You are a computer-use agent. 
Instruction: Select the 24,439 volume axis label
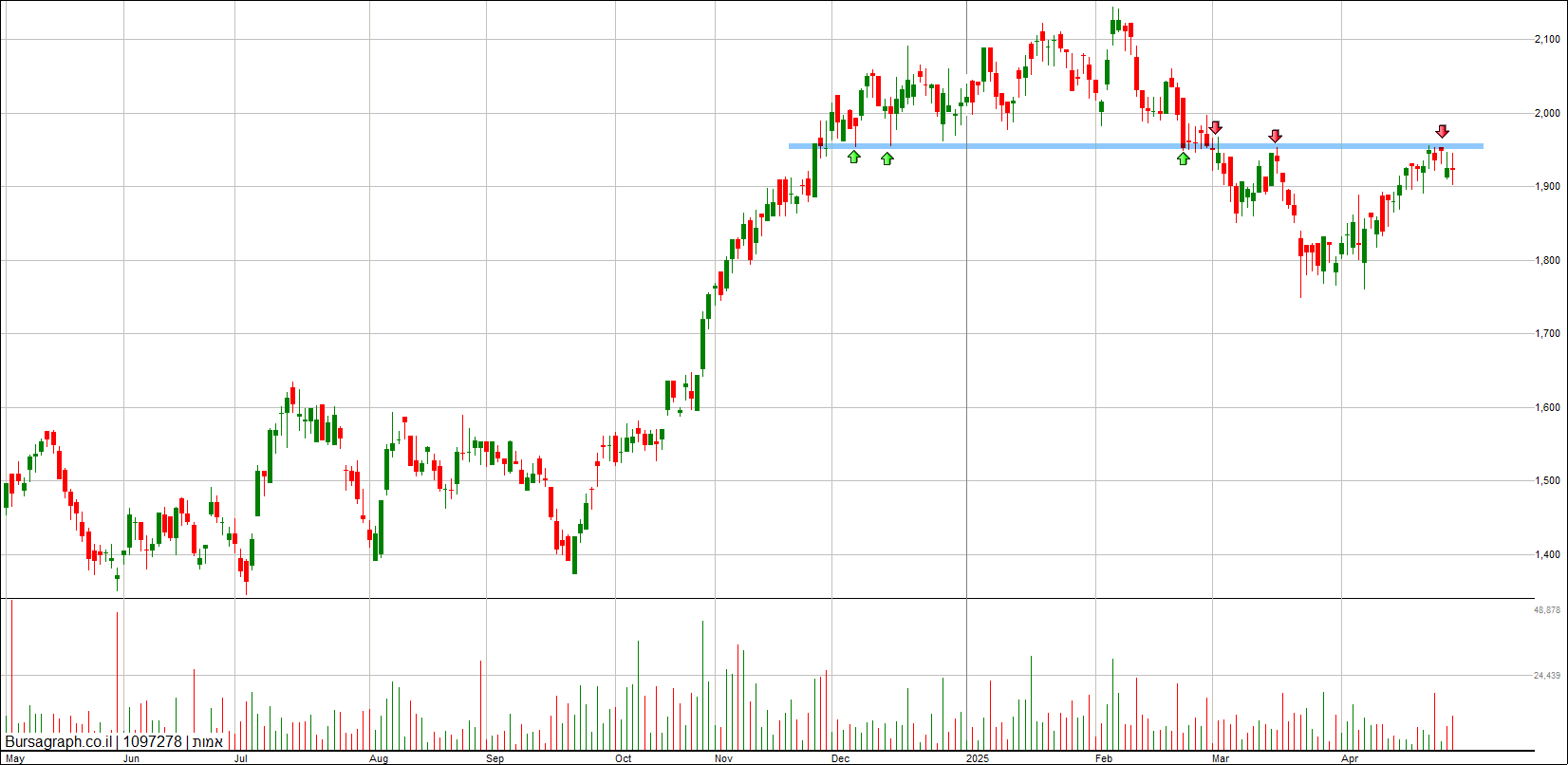1547,676
